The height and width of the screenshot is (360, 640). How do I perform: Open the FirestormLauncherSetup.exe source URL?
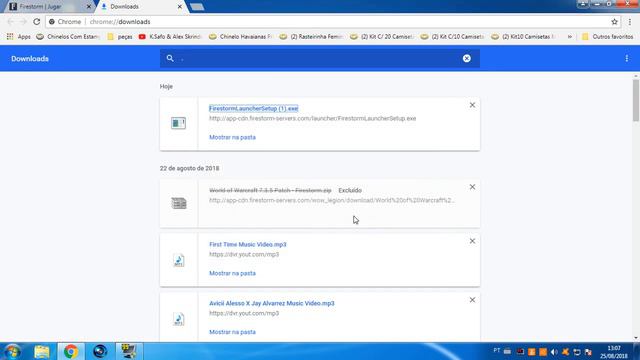click(313, 118)
